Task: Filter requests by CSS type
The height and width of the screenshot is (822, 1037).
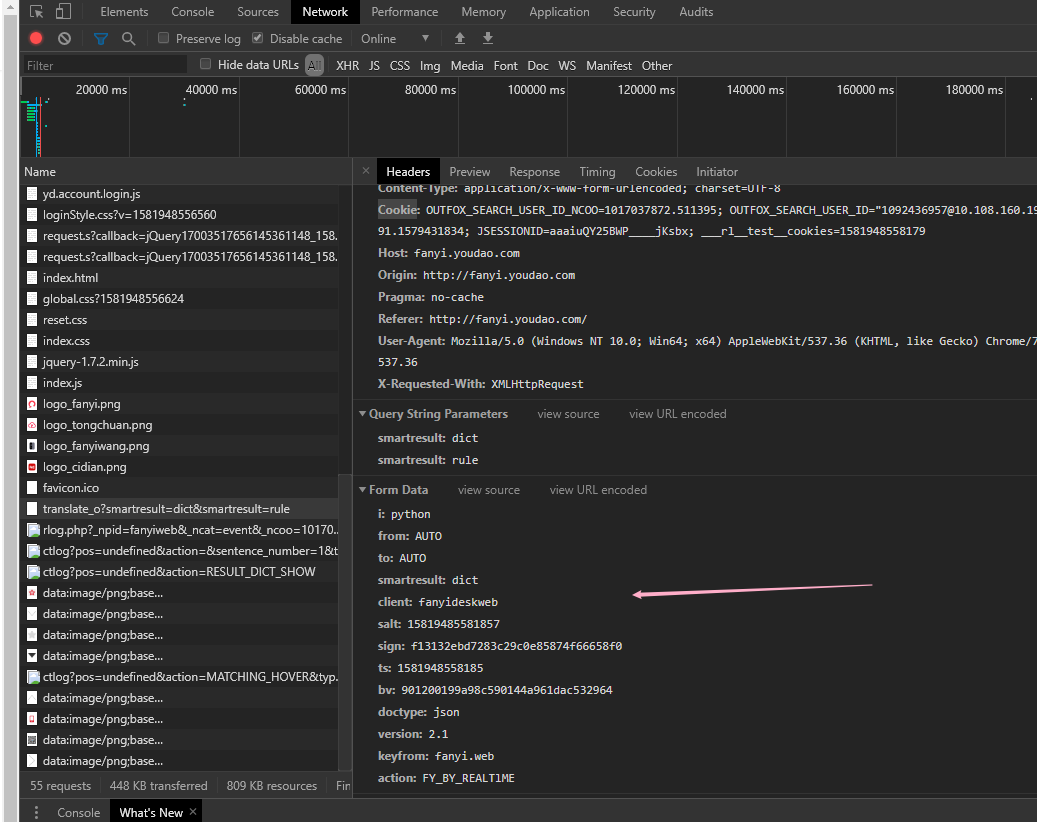Action: (x=399, y=65)
